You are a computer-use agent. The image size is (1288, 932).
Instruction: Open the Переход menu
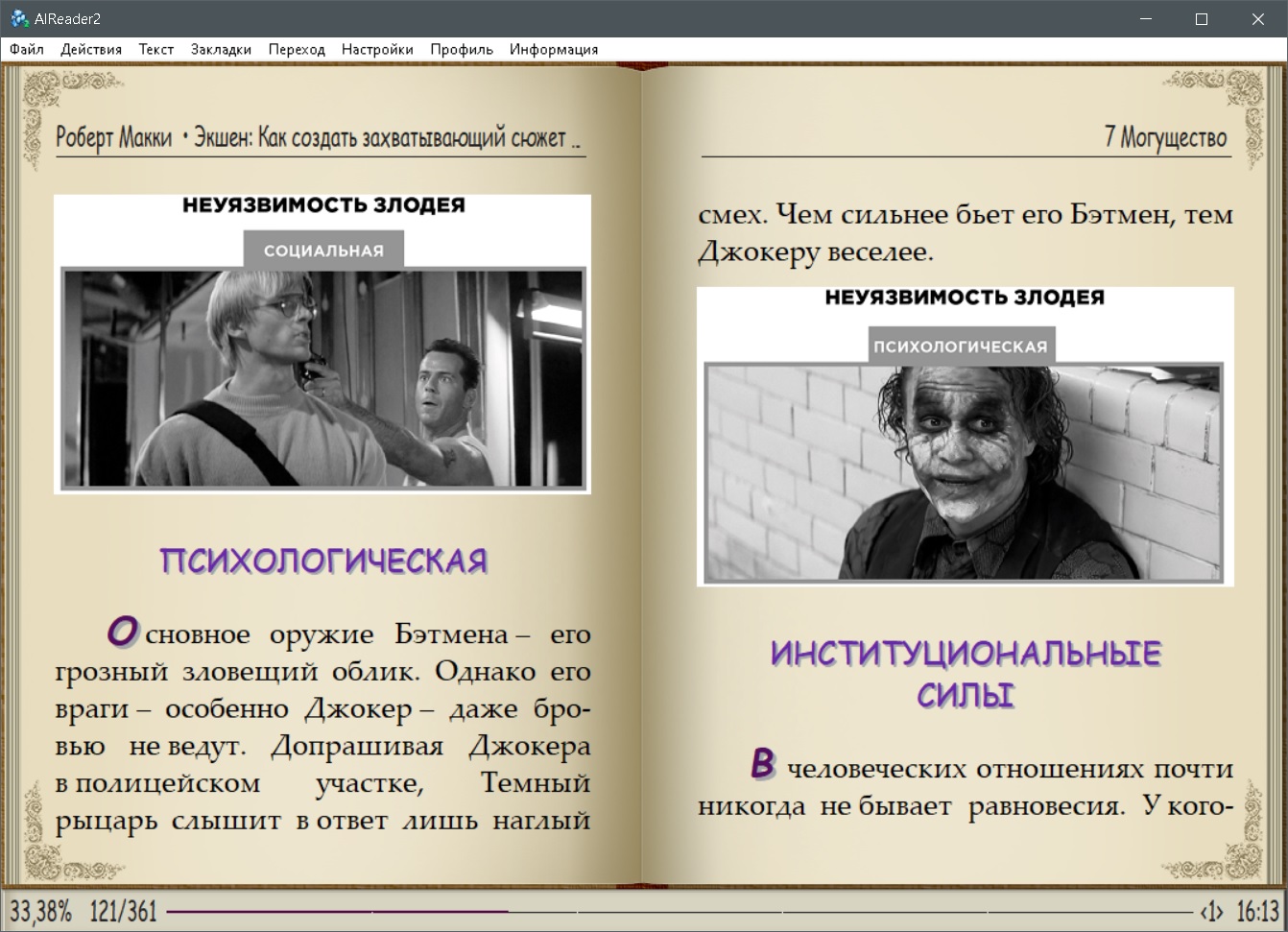[x=297, y=49]
